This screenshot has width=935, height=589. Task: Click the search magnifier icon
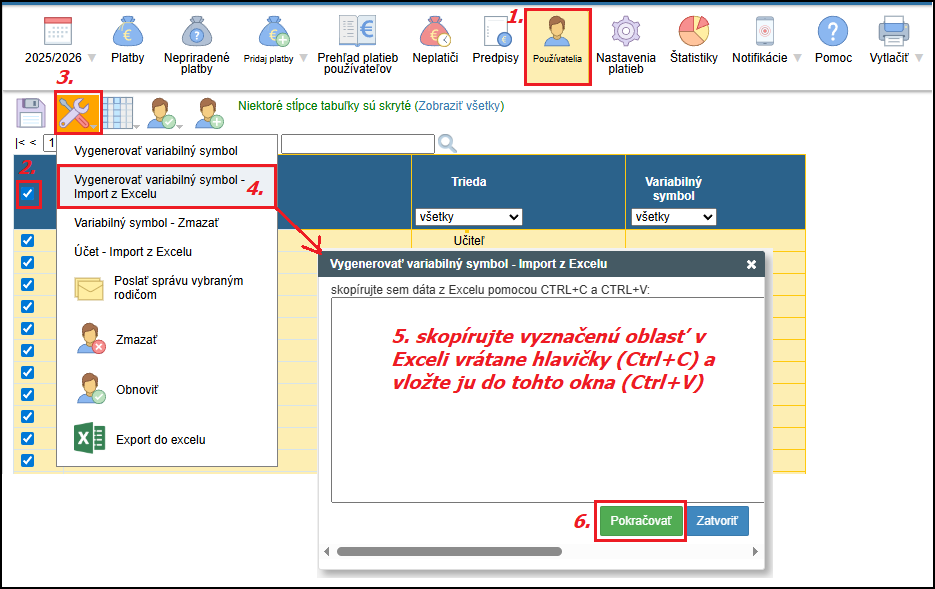coord(447,143)
